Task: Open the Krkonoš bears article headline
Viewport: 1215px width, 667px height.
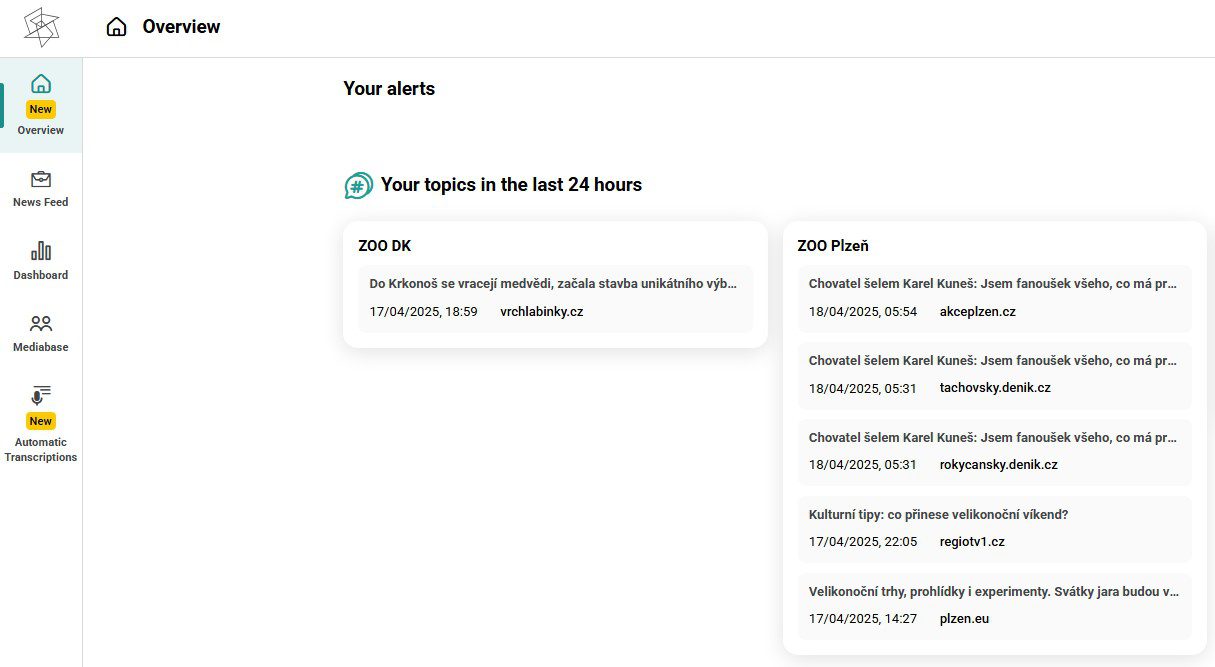Action: [553, 283]
